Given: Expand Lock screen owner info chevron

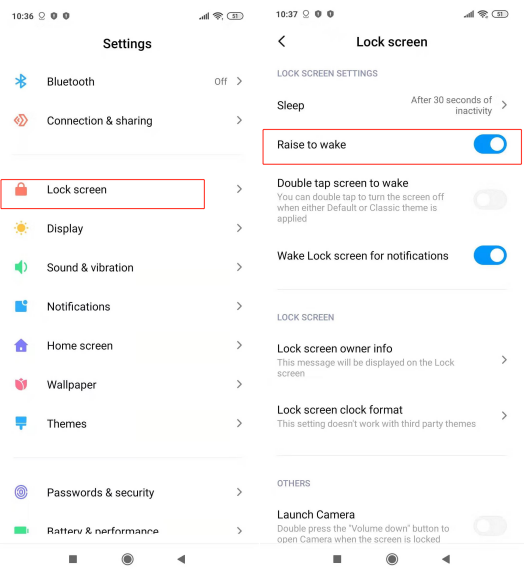Looking at the screenshot, I should (504, 360).
